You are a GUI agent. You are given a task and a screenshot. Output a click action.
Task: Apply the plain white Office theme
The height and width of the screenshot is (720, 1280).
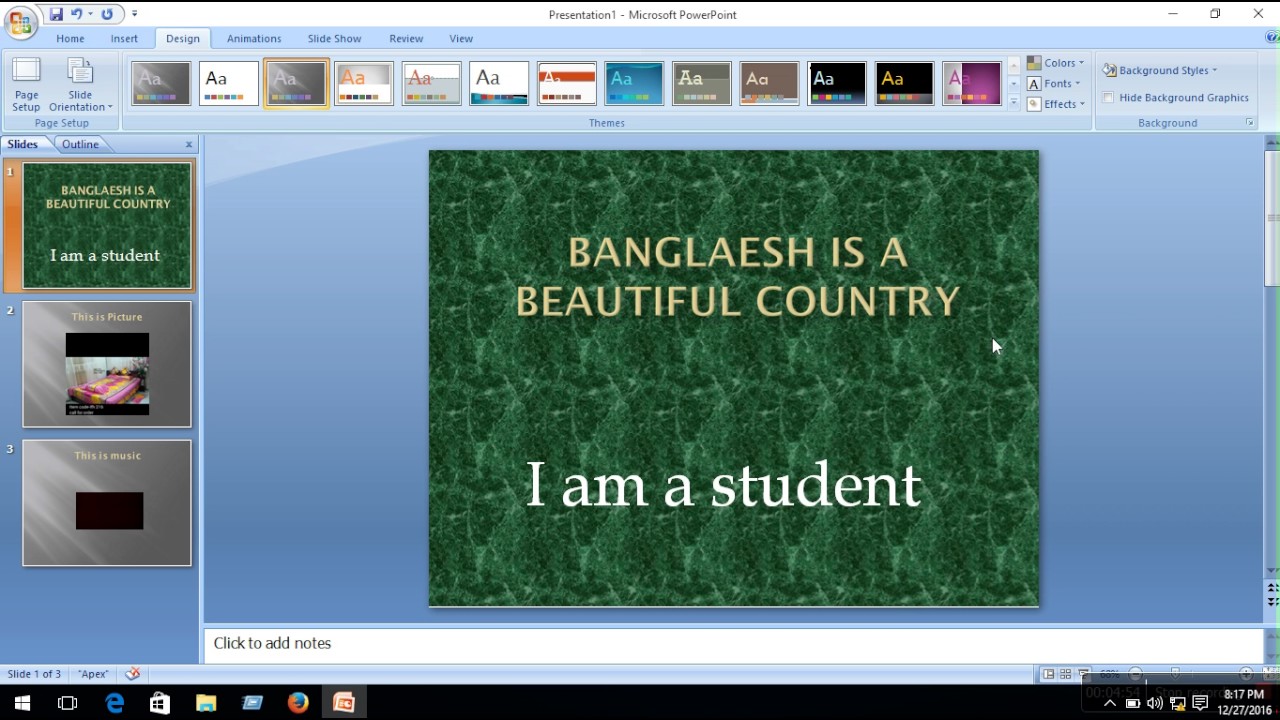coord(229,84)
